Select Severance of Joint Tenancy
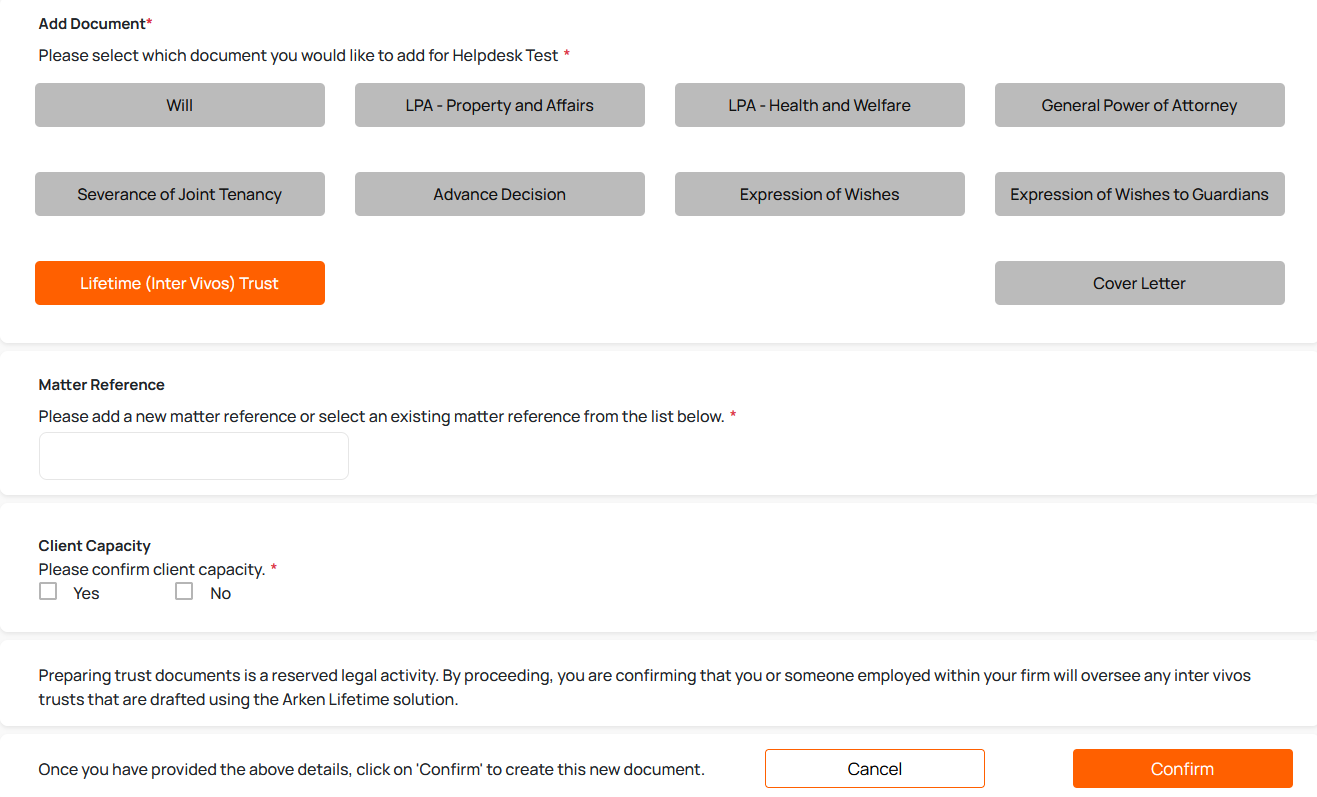 click(x=180, y=194)
